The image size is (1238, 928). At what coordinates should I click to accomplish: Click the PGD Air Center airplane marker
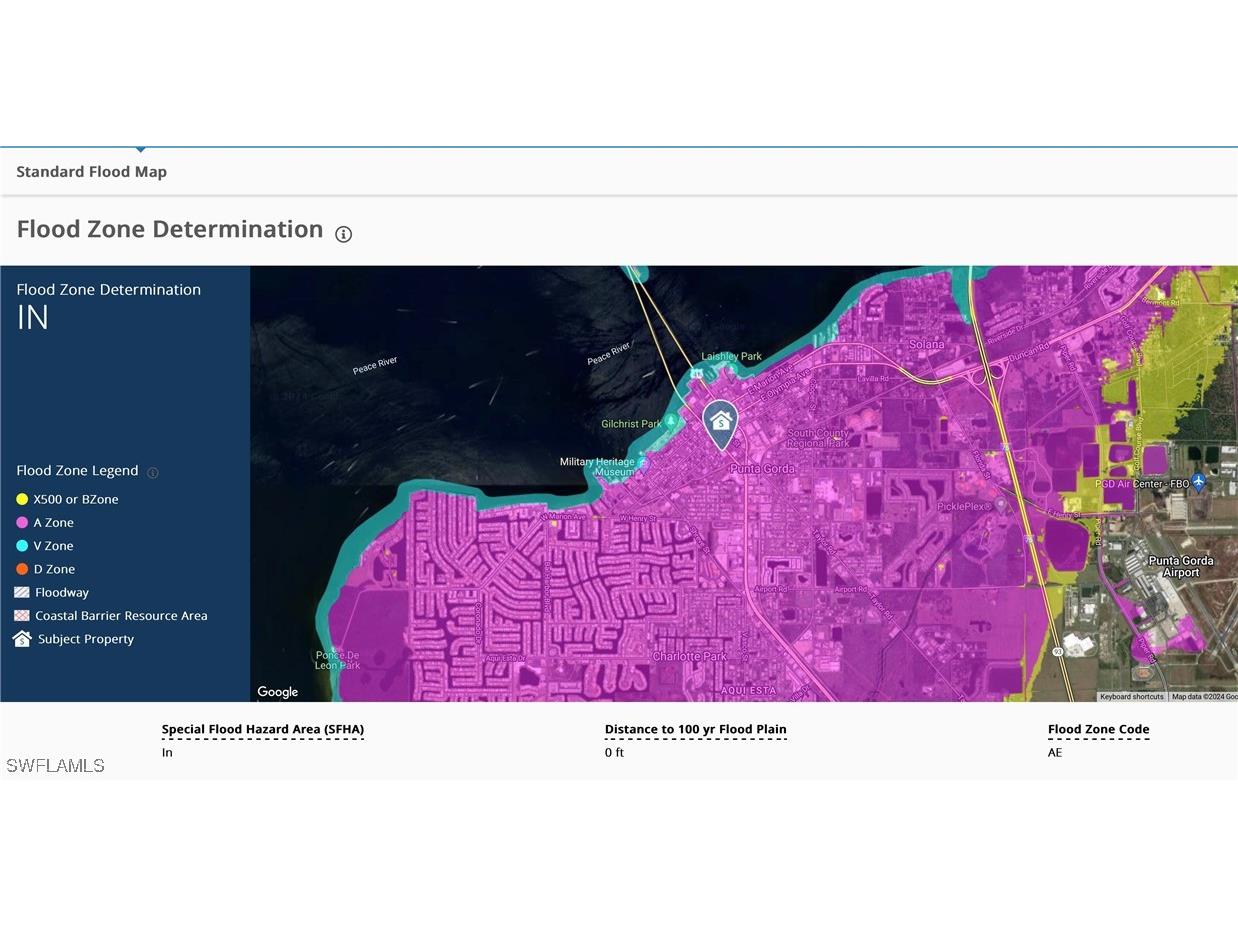coord(1199,483)
